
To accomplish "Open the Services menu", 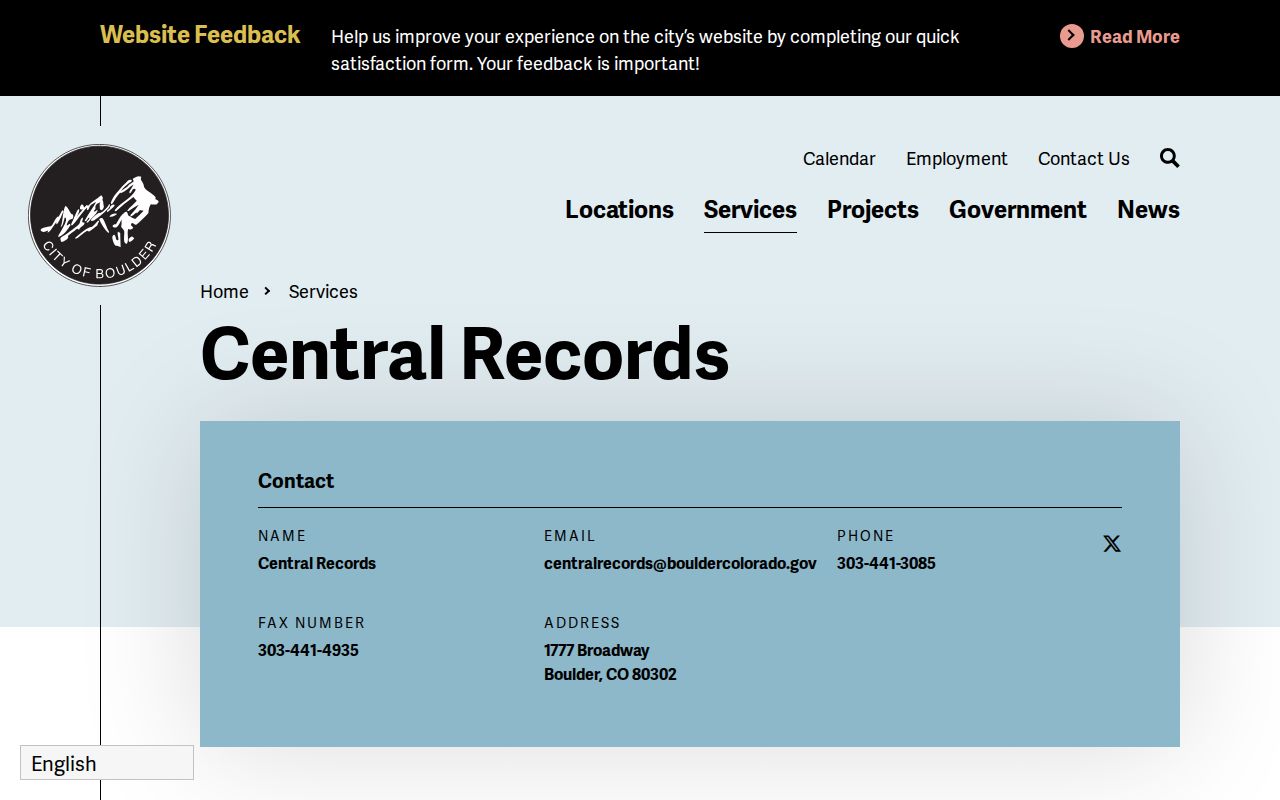I will click(750, 209).
